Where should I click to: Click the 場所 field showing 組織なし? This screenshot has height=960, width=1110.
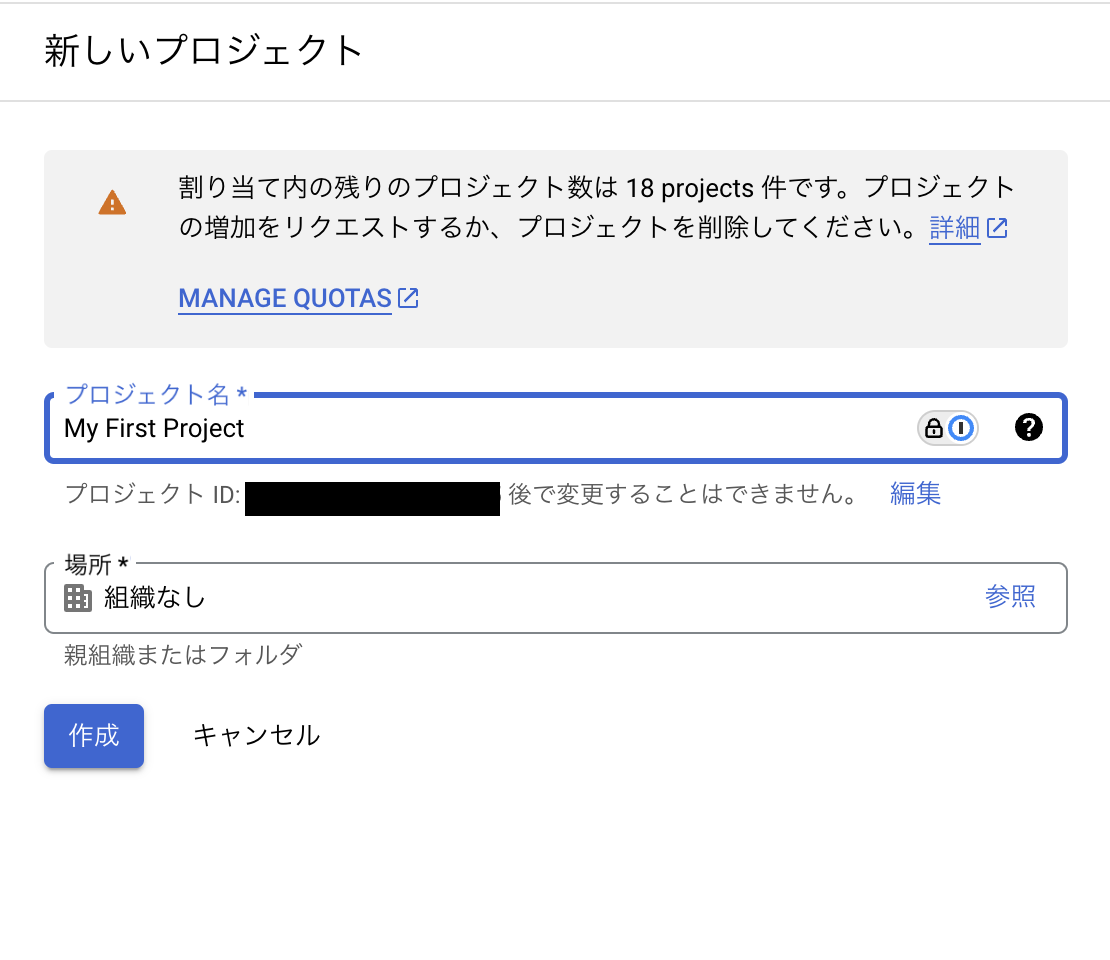(400, 597)
